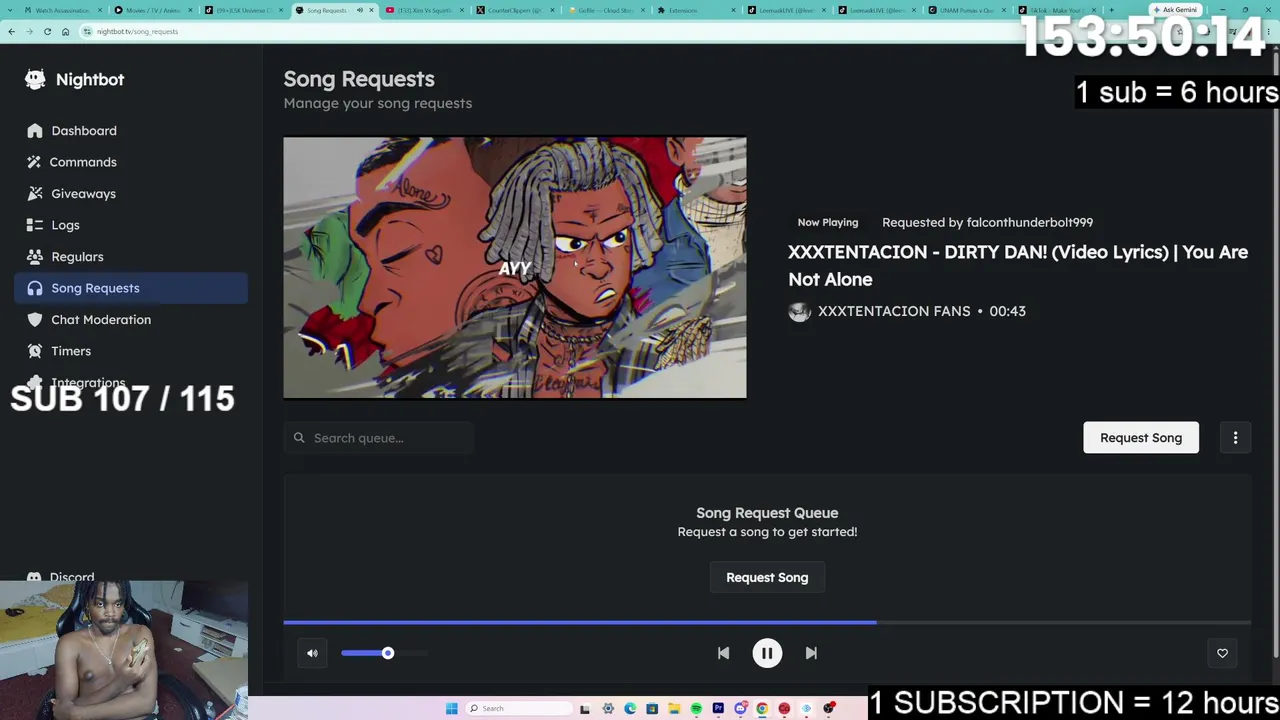Skip to the previous song
This screenshot has width=1280, height=720.
(x=723, y=653)
